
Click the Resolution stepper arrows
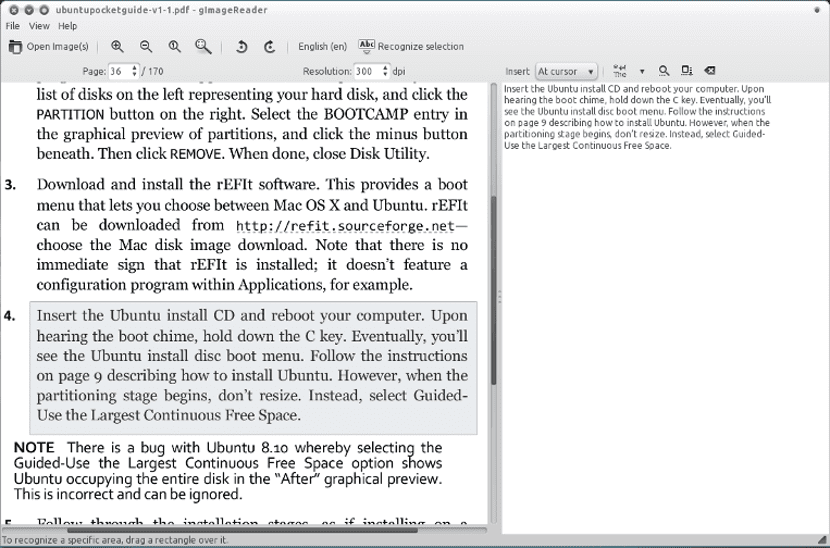385,71
